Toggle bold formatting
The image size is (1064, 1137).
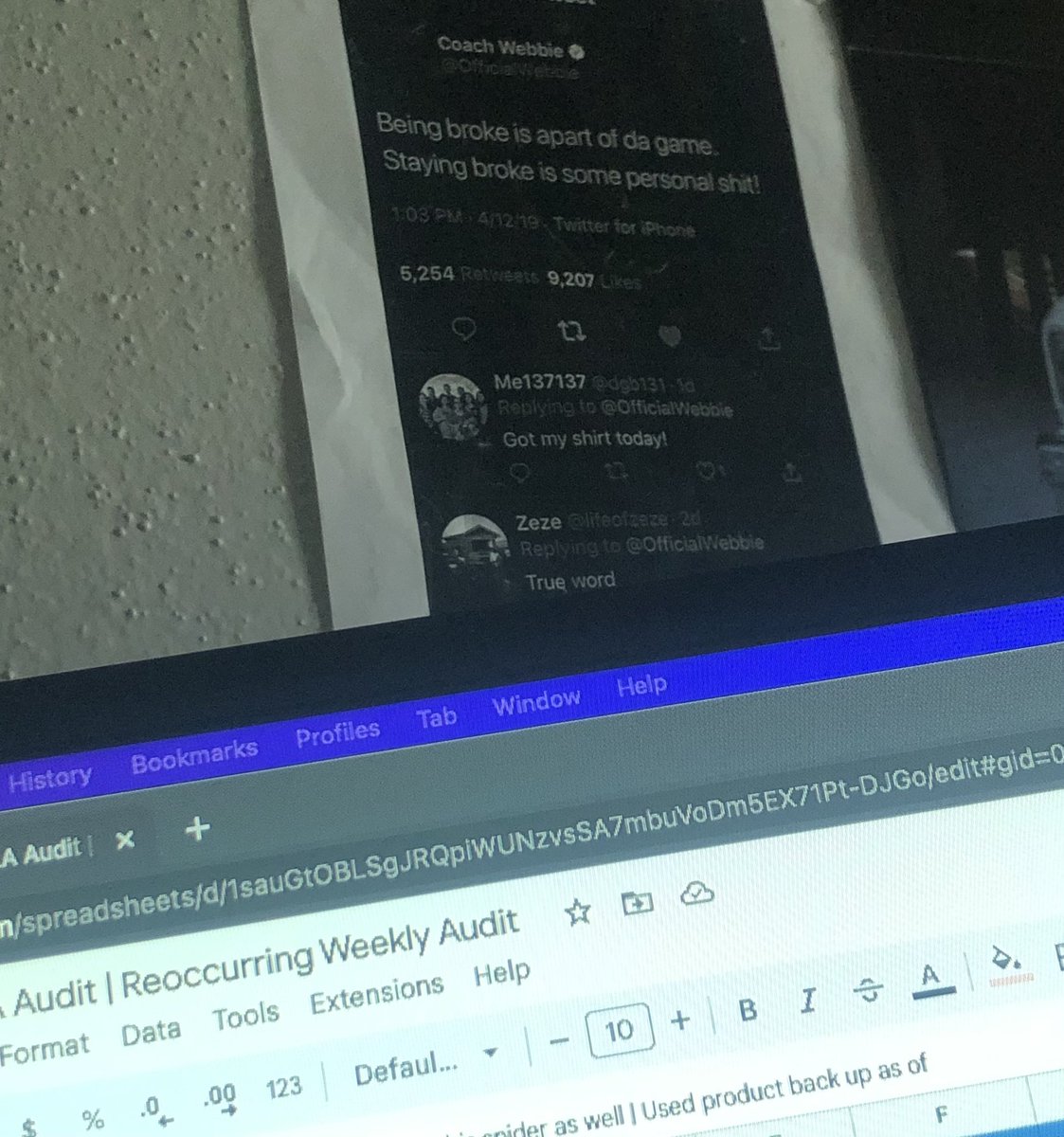pyautogui.click(x=748, y=1009)
